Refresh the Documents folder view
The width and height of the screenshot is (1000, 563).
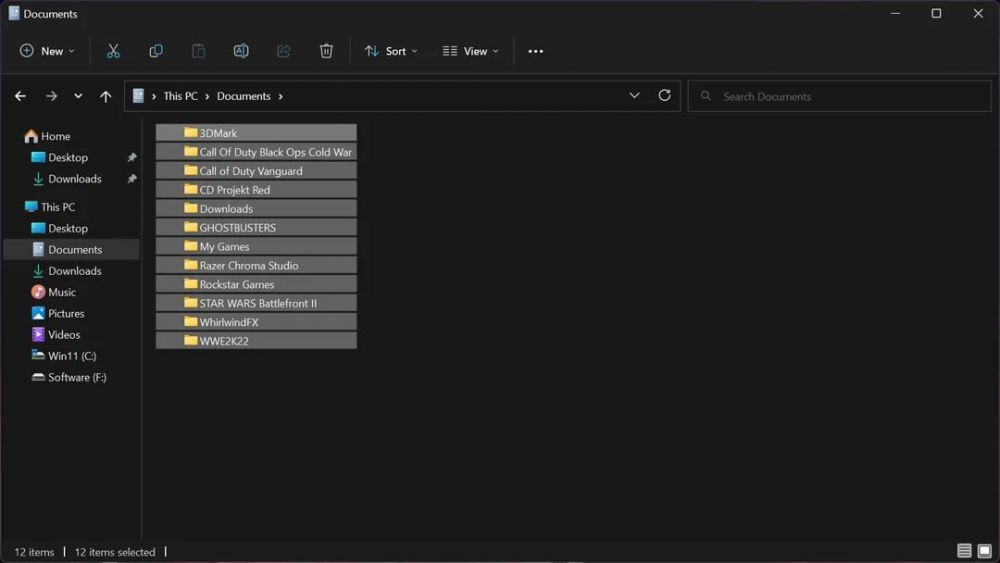(x=664, y=96)
